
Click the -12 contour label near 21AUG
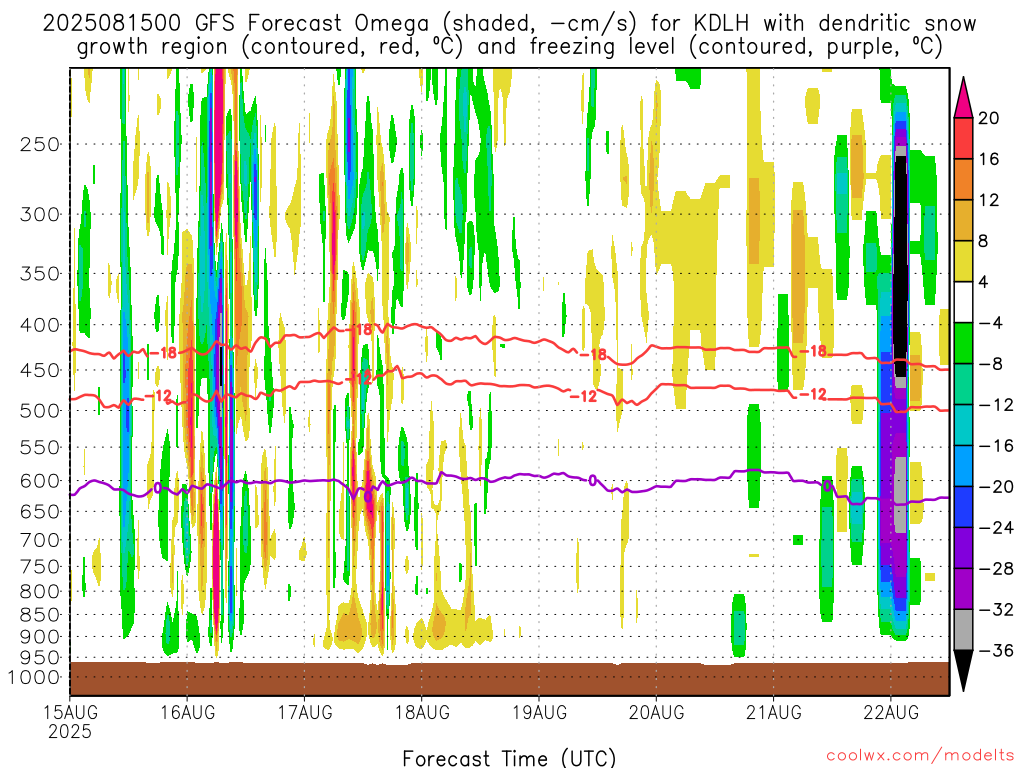pyautogui.click(x=813, y=394)
